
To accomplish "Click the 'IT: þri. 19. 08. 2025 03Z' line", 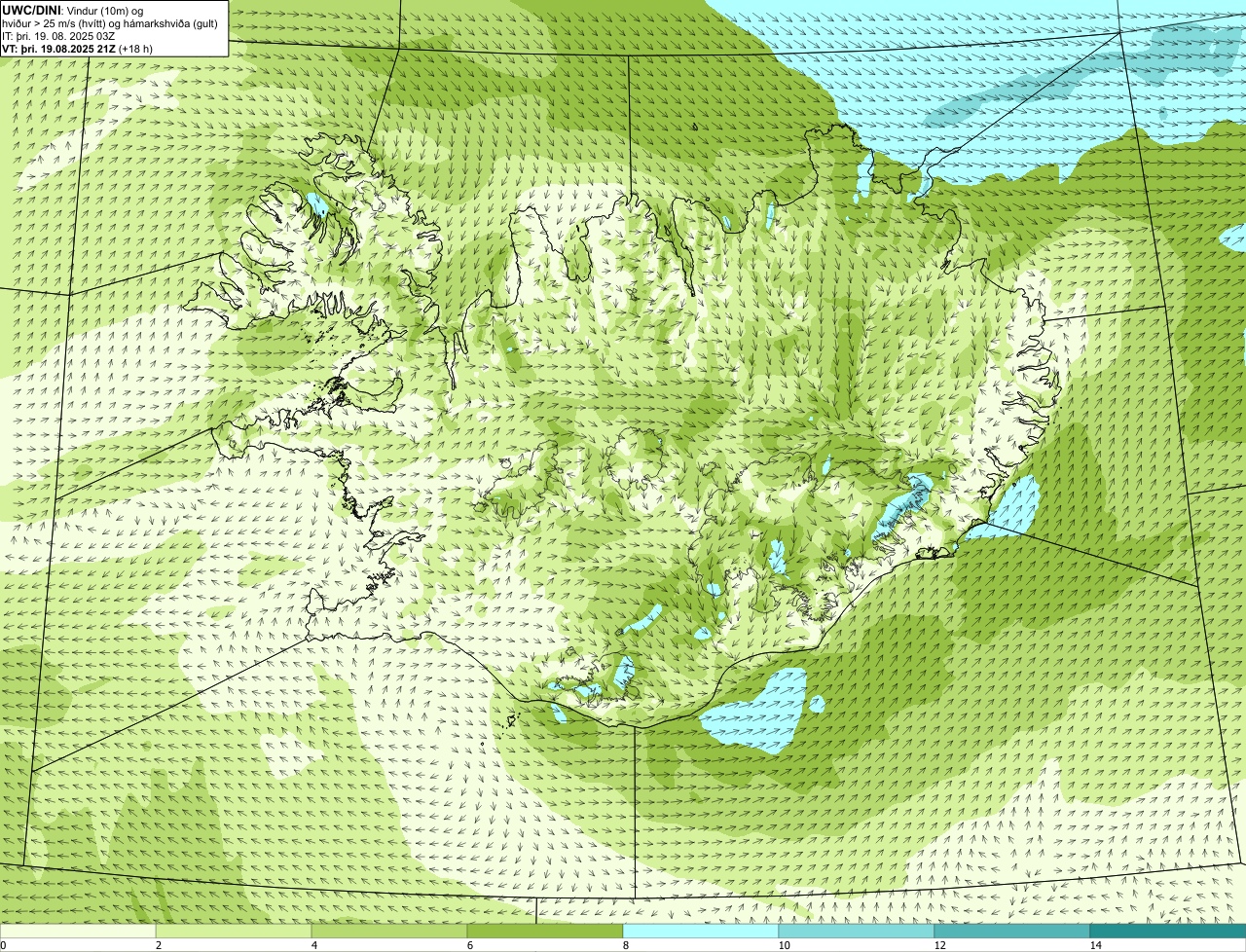I will click(58, 35).
